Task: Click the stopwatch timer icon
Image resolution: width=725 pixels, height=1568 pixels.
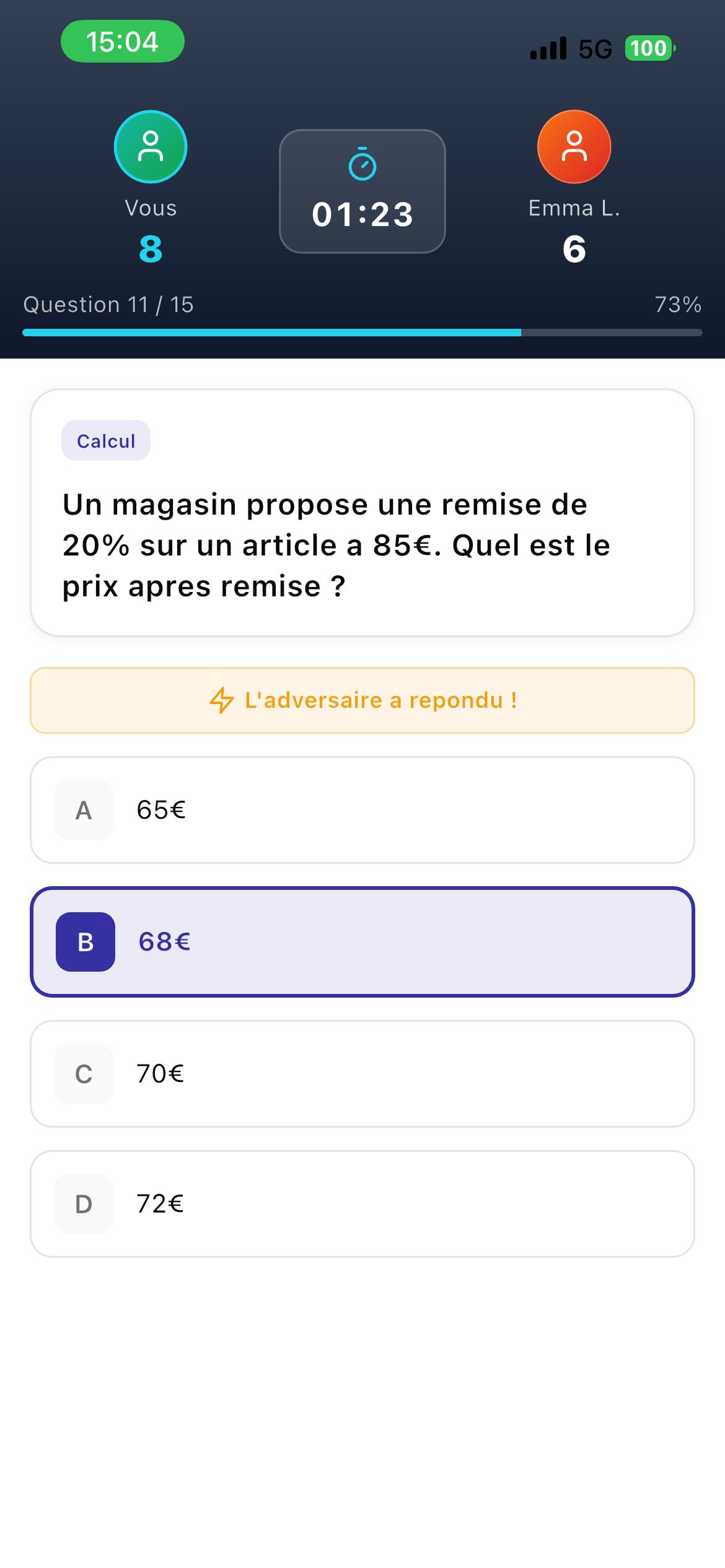Action: (362, 163)
